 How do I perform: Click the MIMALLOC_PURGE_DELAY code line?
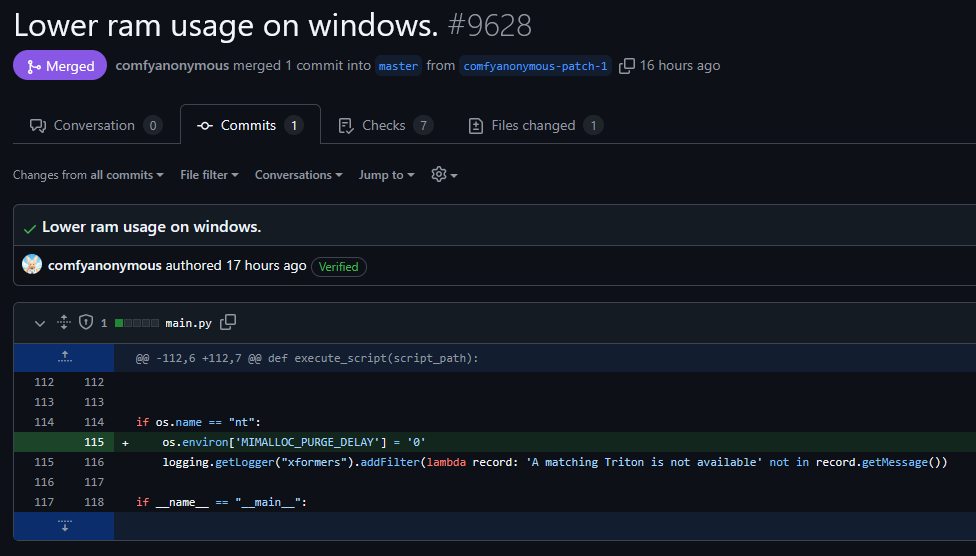pyautogui.click(x=294, y=442)
